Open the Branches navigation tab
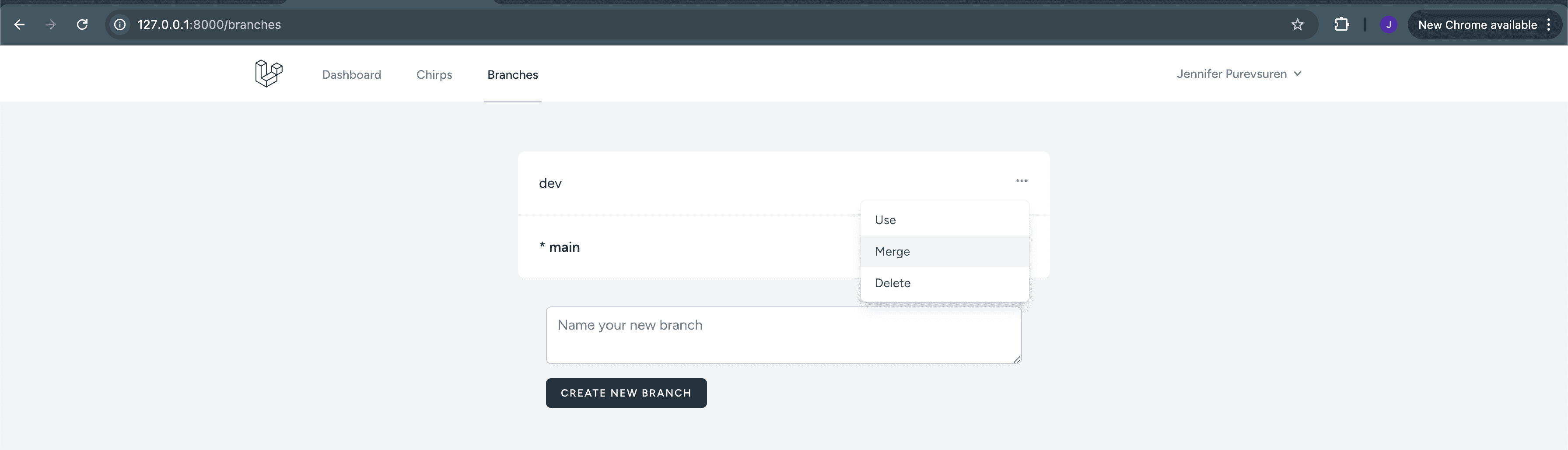The height and width of the screenshot is (450, 1568). coord(512,74)
